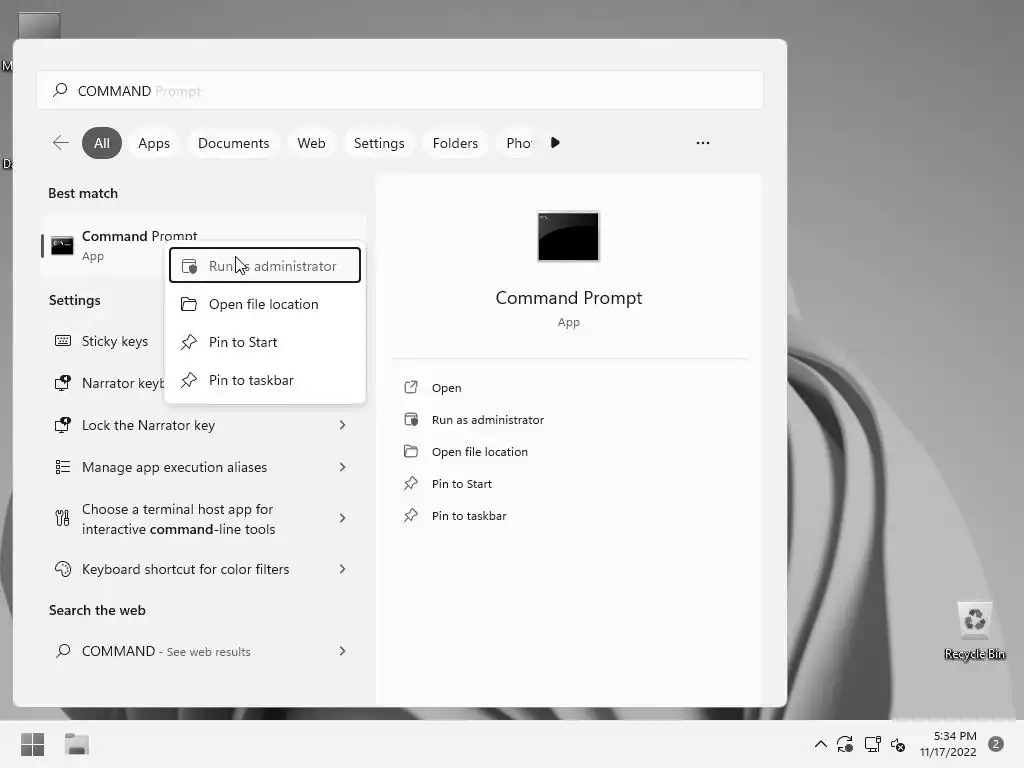Click the Narrator keyboard result icon
1024x768 pixels.
(63, 383)
